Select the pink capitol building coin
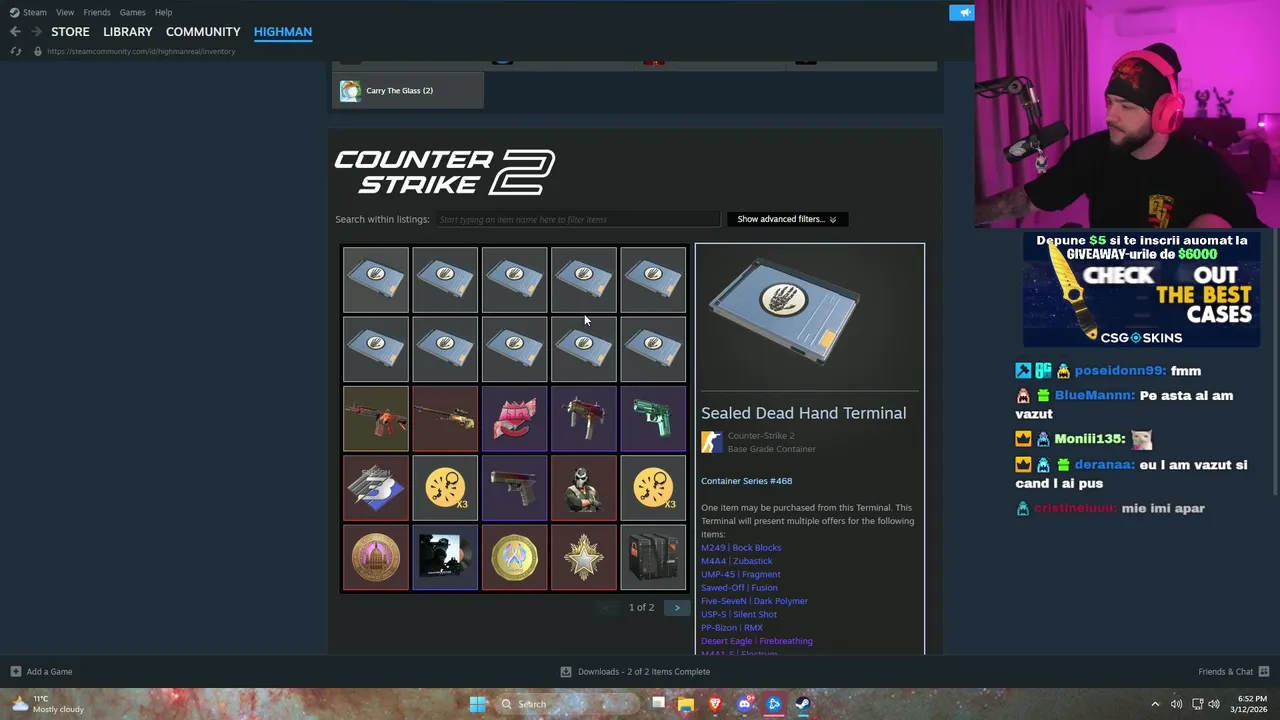The height and width of the screenshot is (720, 1280). 376,558
